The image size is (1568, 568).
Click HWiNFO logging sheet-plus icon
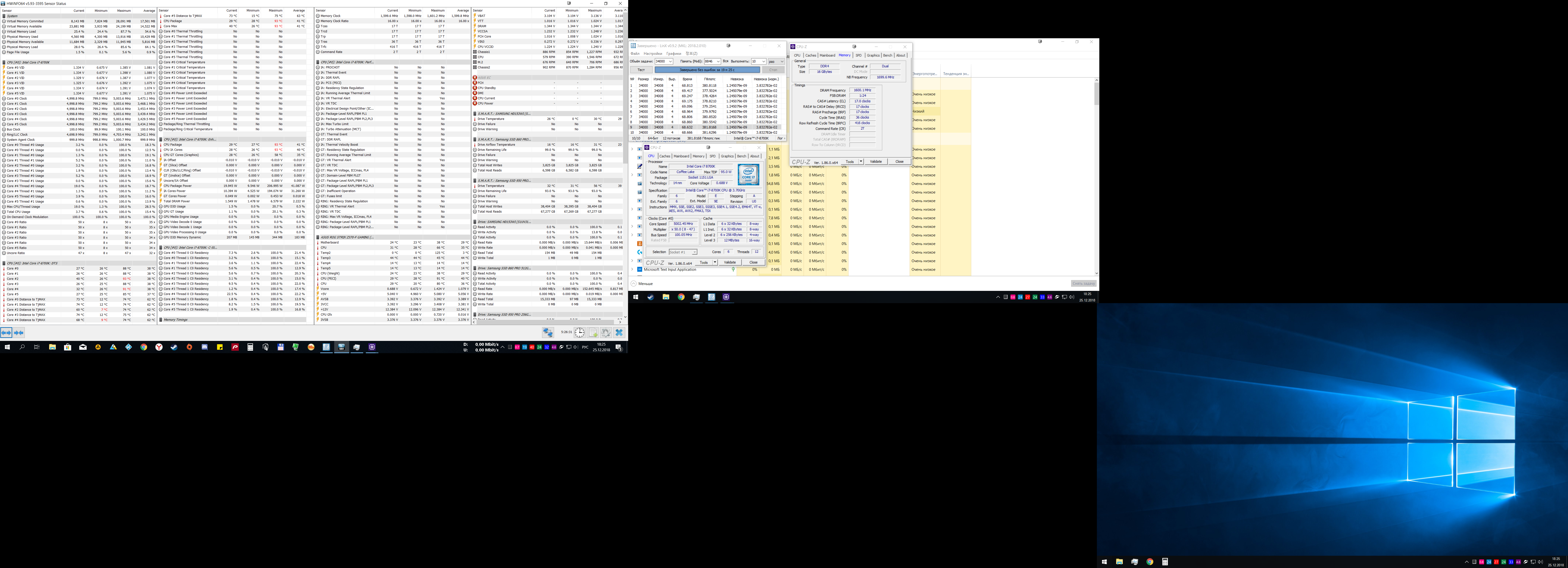tap(593, 333)
